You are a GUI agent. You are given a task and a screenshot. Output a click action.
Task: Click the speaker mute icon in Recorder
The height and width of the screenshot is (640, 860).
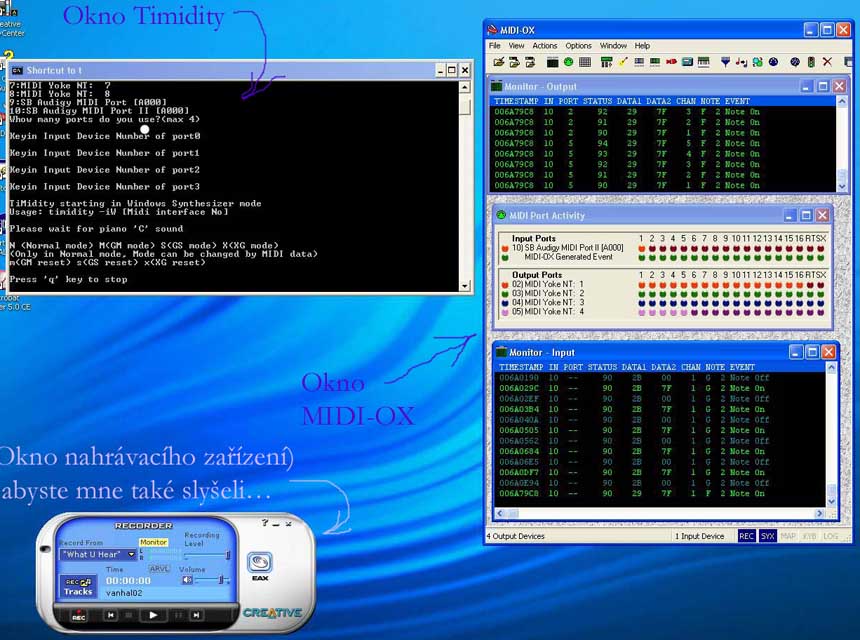187,580
